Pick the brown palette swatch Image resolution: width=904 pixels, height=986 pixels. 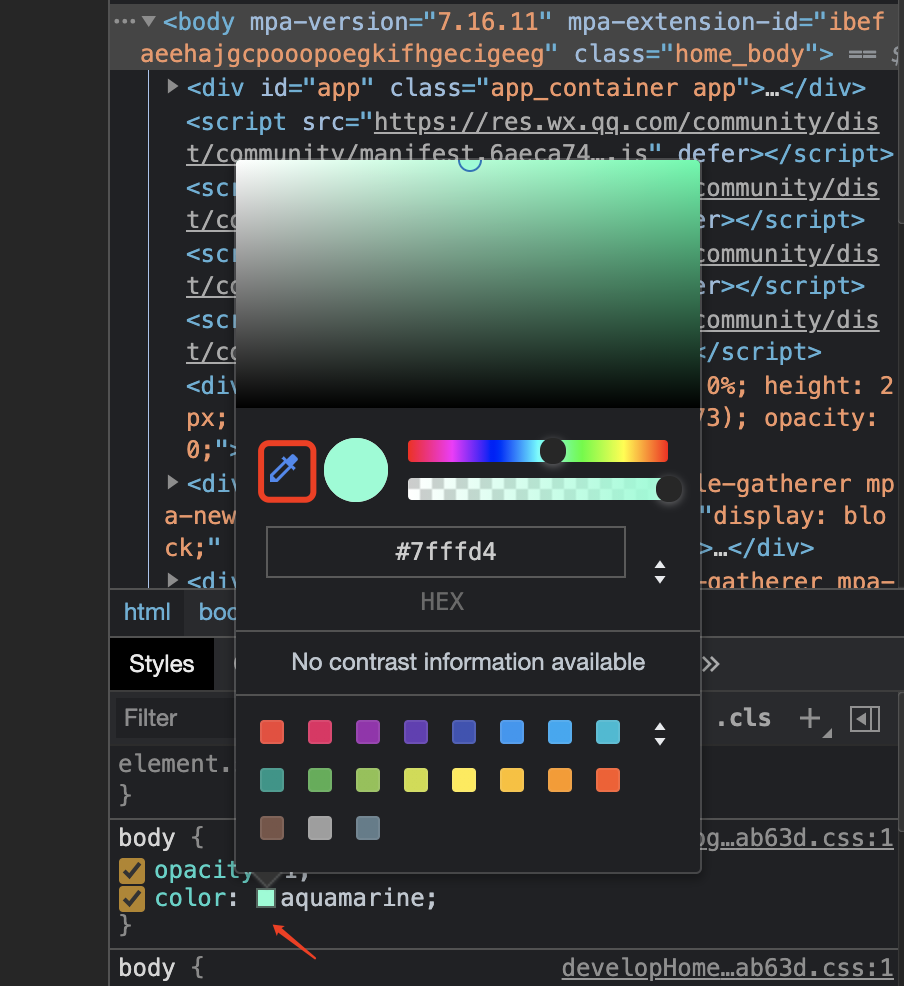tap(272, 828)
